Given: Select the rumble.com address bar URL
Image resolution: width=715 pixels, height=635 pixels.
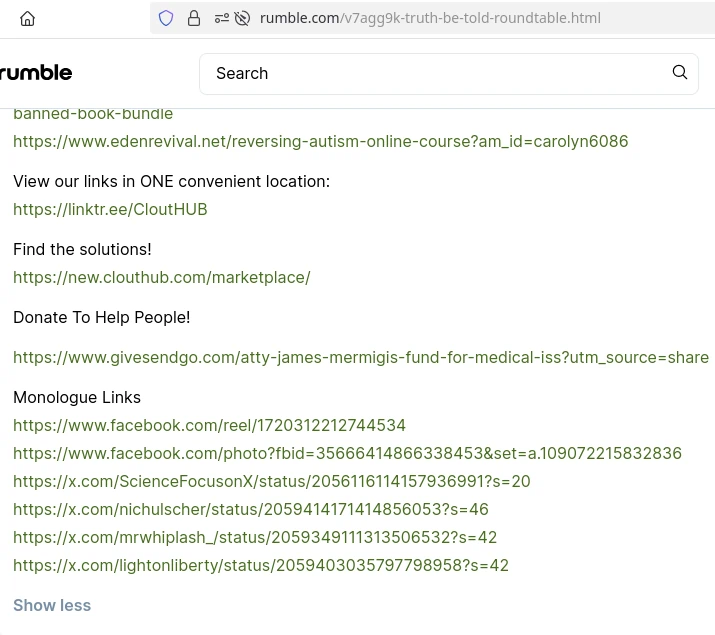Looking at the screenshot, I should 430,18.
